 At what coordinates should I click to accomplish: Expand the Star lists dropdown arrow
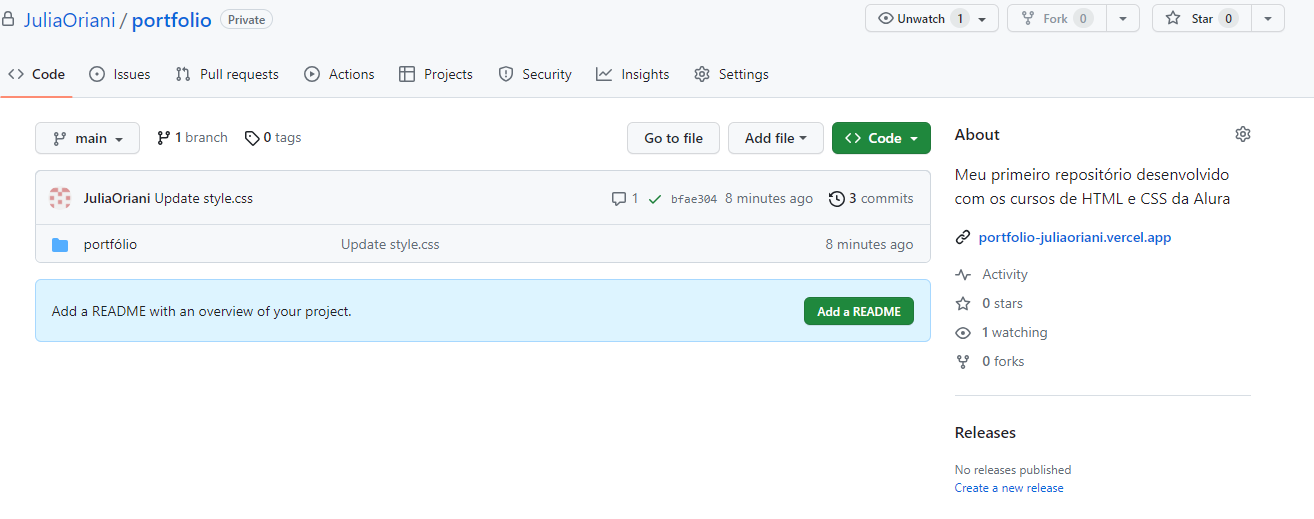[1268, 19]
